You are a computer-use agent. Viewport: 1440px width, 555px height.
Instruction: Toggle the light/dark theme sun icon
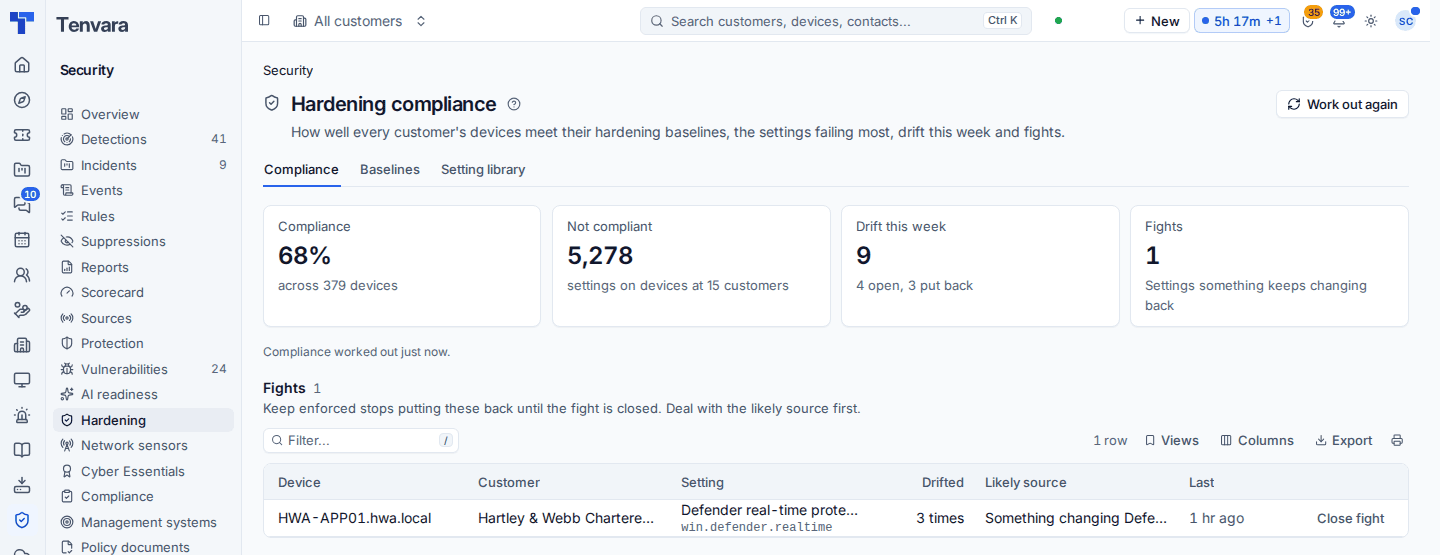(x=1371, y=21)
